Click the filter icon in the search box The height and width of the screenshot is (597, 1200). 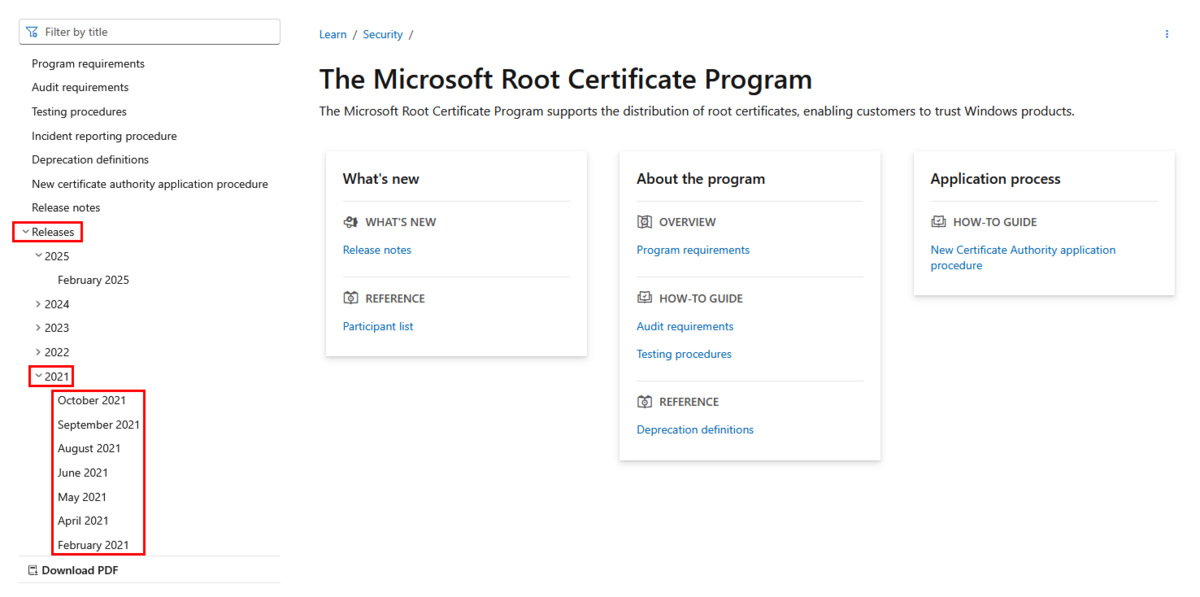[32, 32]
